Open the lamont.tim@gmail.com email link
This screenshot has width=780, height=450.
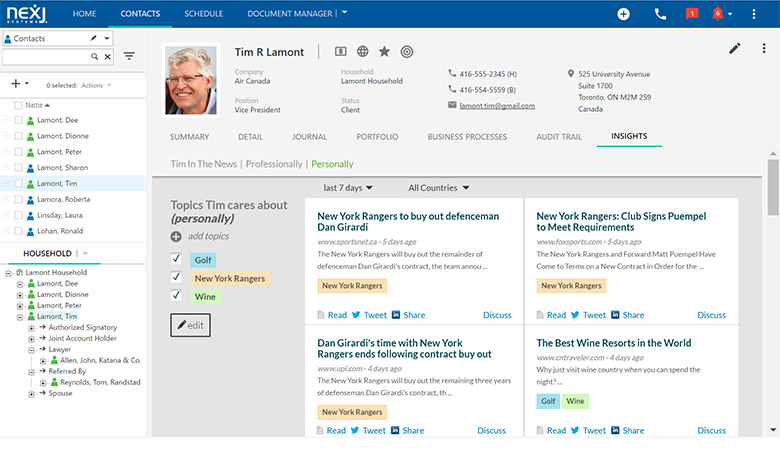[497, 105]
